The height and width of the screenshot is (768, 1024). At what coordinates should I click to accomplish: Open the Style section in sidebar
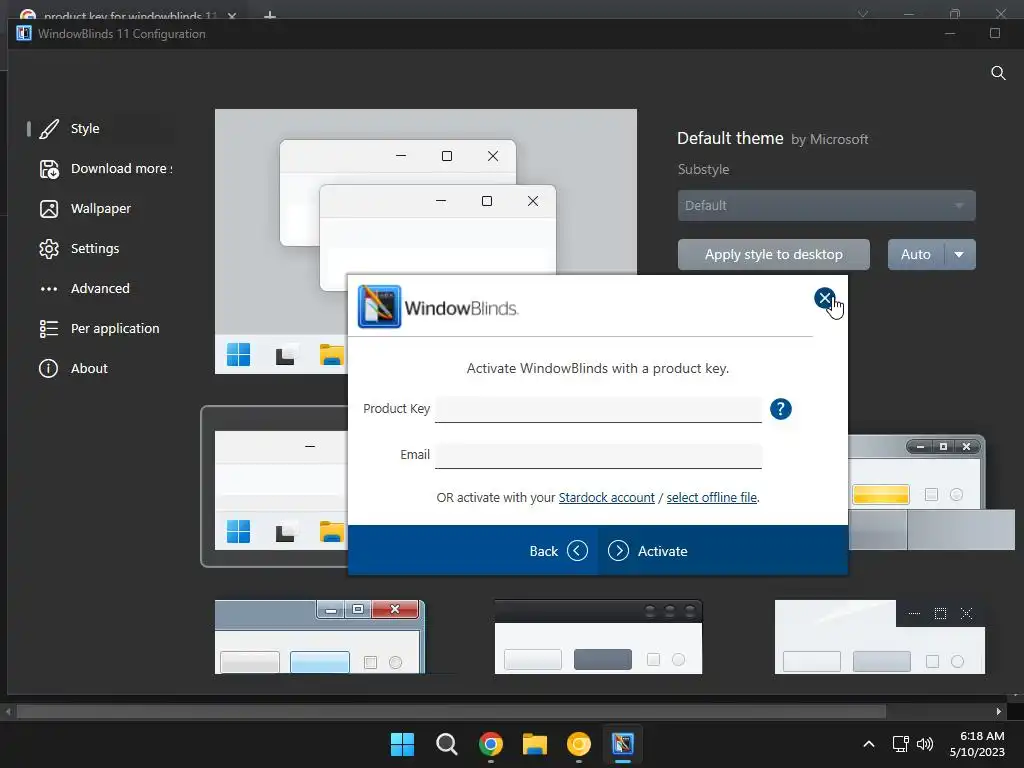pyautogui.click(x=85, y=129)
